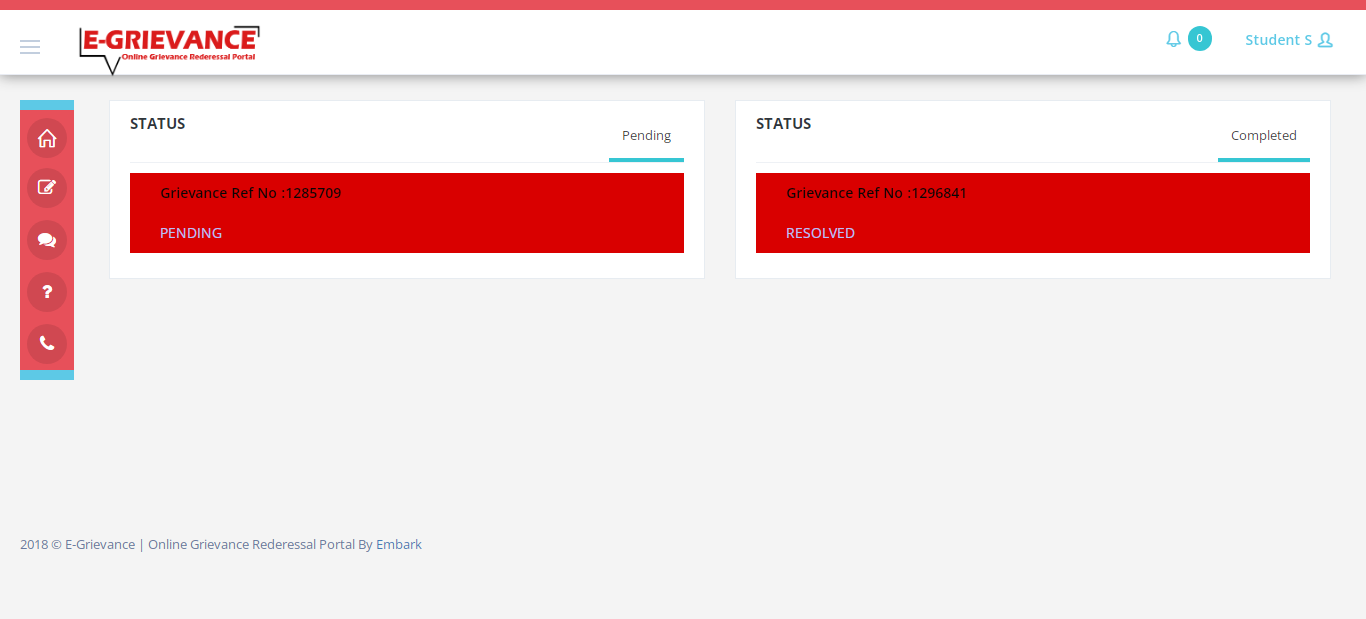This screenshot has height=619, width=1366.
Task: Click the RESOLVED status label
Action: 820,233
